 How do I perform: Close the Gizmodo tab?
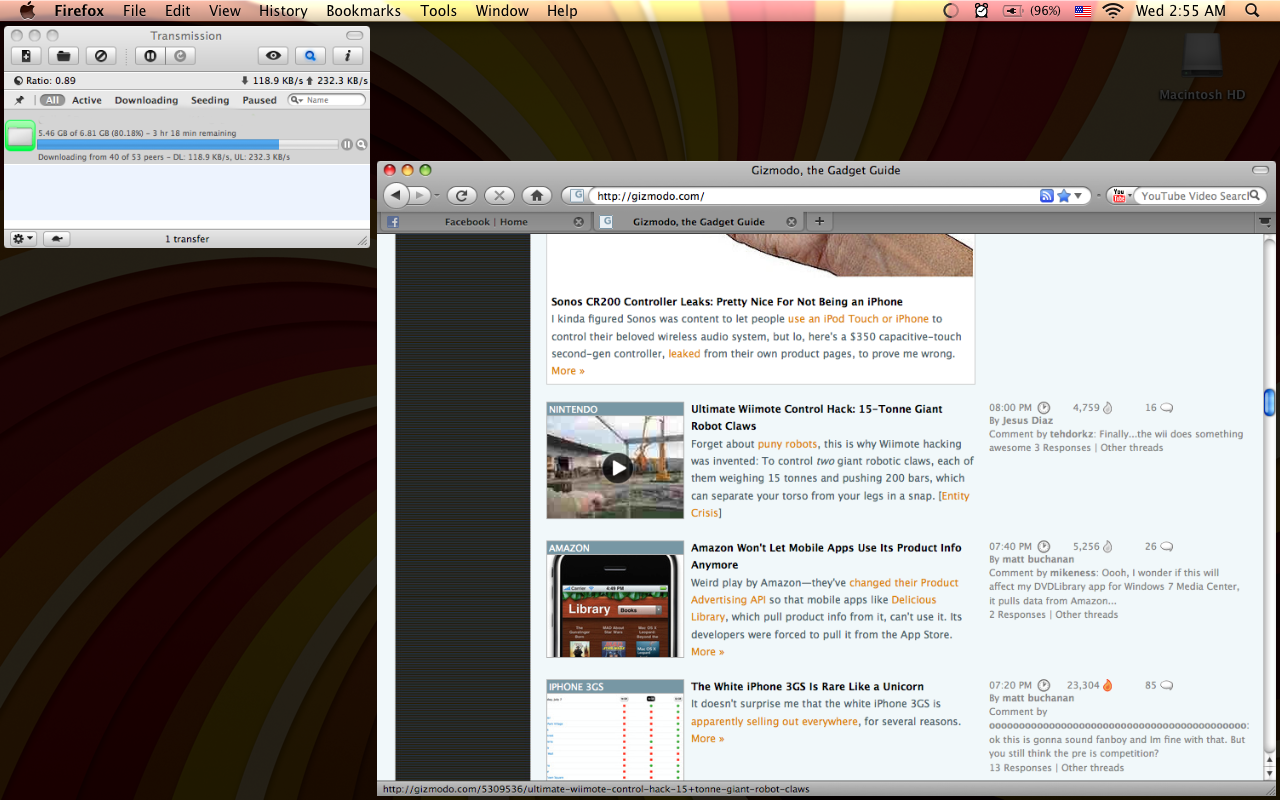coord(791,222)
